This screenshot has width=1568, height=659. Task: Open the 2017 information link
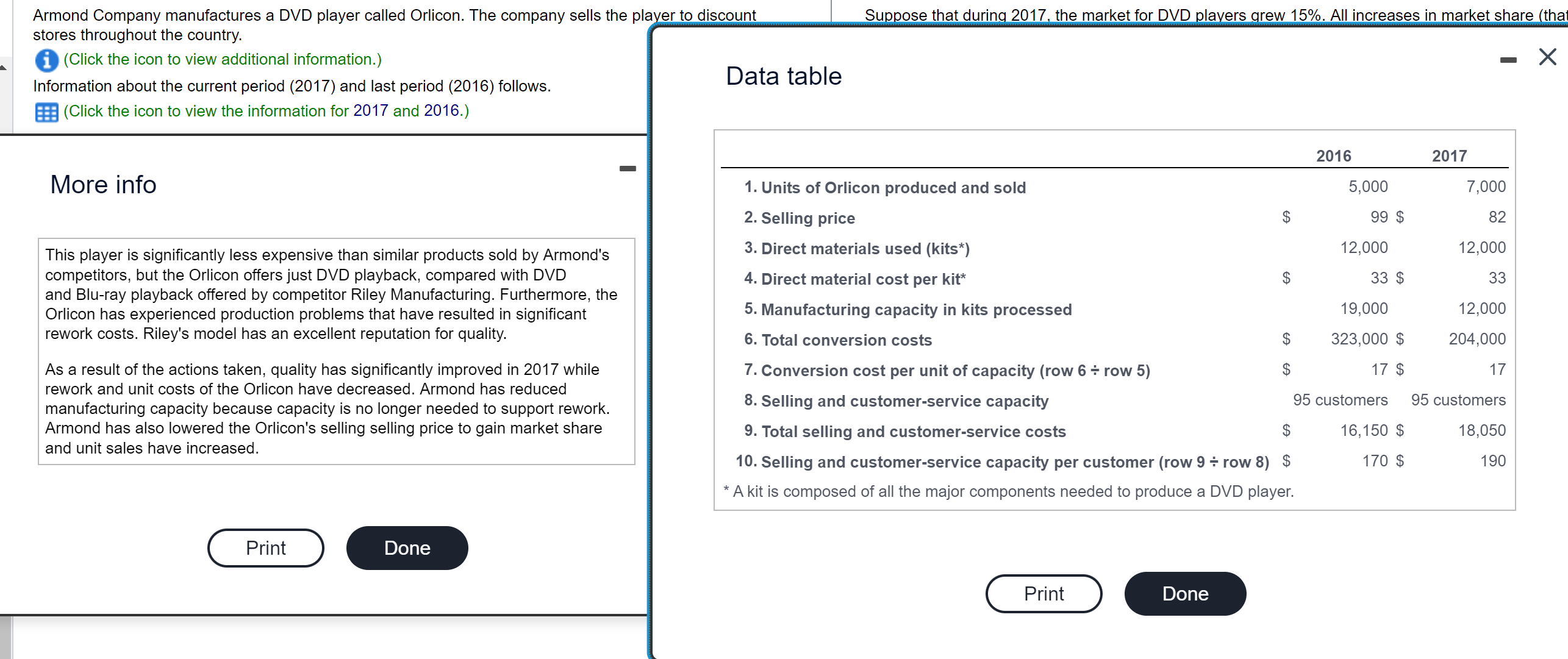coord(372,110)
